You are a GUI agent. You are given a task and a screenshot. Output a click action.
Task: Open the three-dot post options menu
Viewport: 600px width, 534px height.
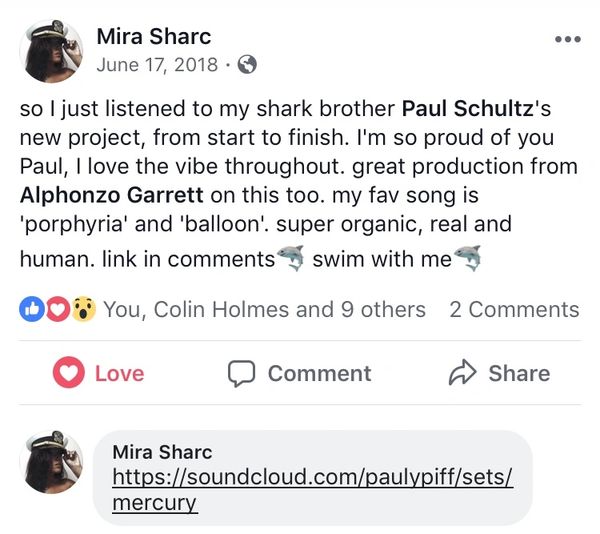566,40
